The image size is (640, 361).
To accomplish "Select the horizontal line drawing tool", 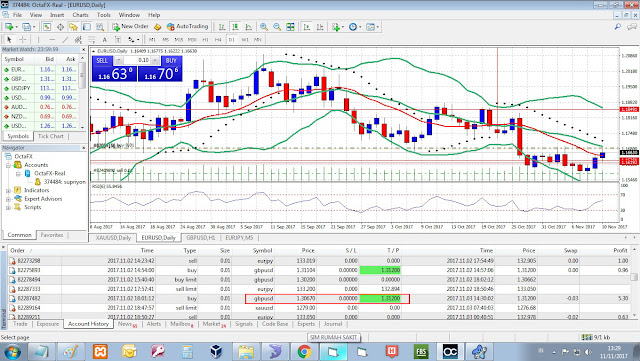I will coord(52,40).
